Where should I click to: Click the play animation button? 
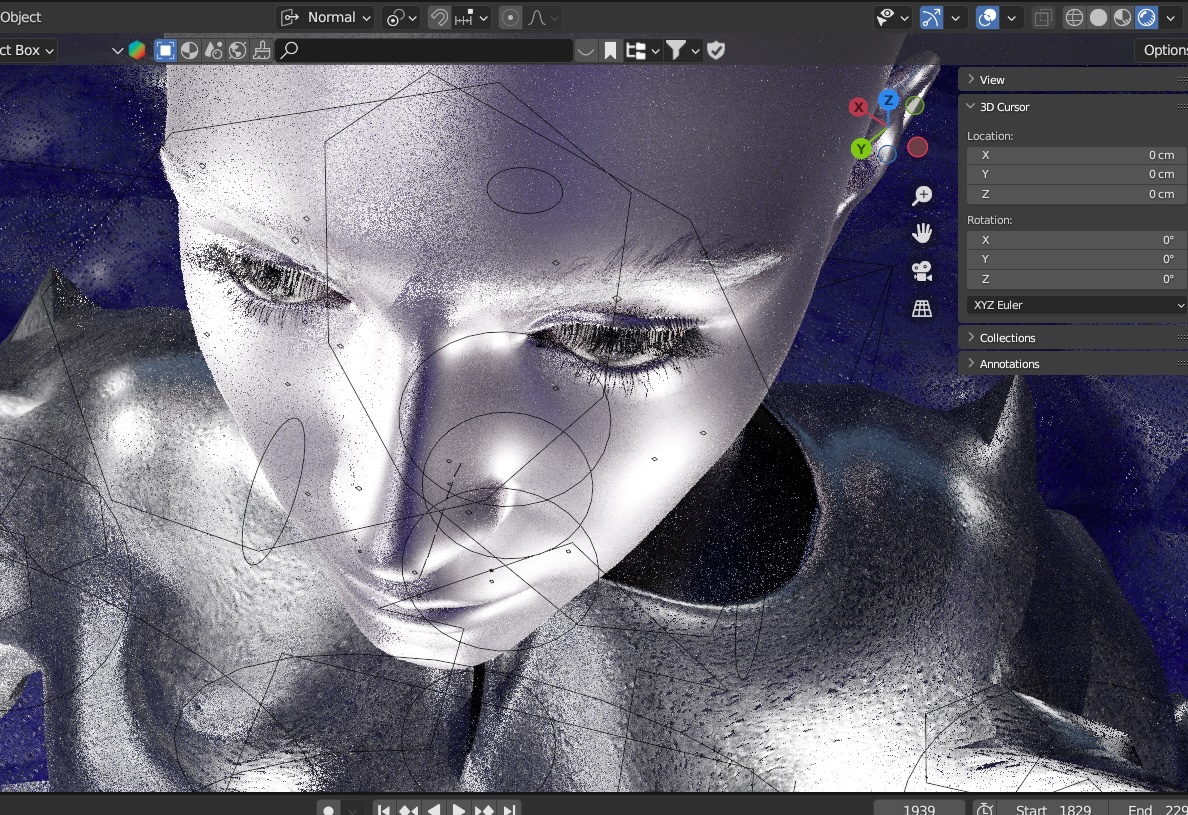click(x=459, y=808)
